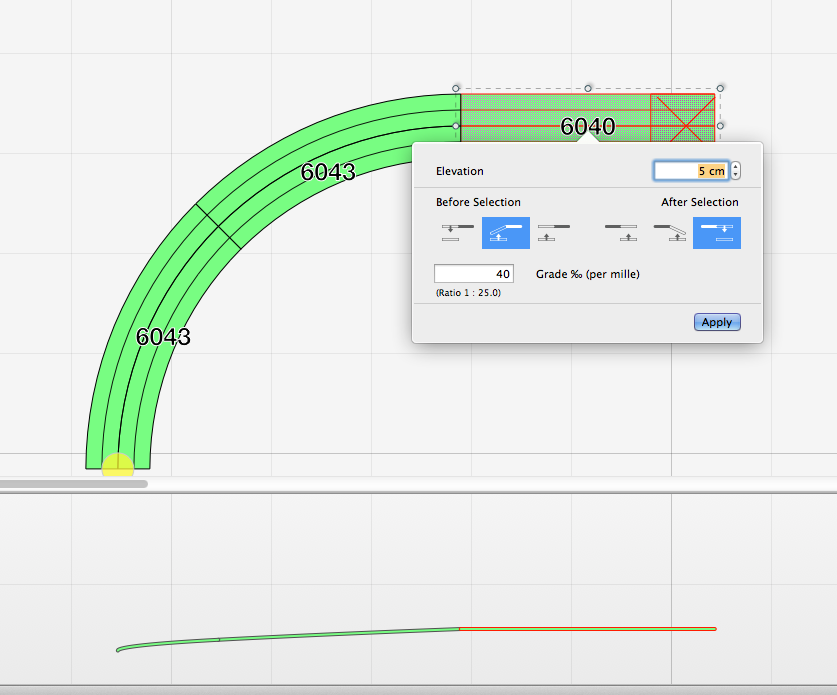The image size is (837, 695).
Task: Select the level start icon in Before Selection
Action: pyautogui.click(x=456, y=232)
